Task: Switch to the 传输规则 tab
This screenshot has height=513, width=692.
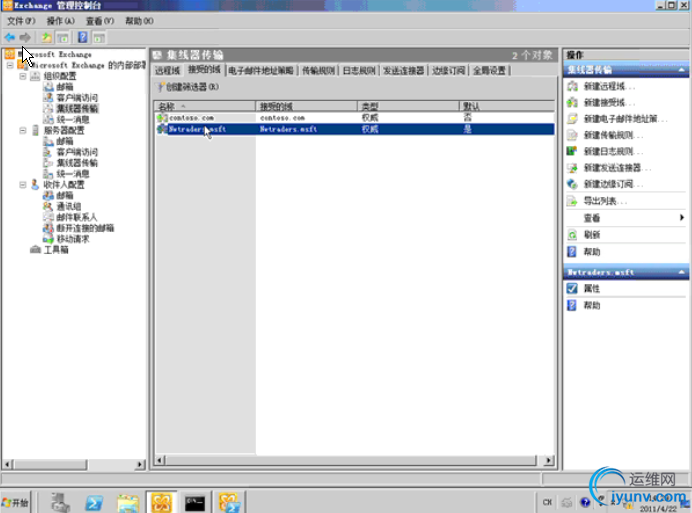Action: pos(318,71)
